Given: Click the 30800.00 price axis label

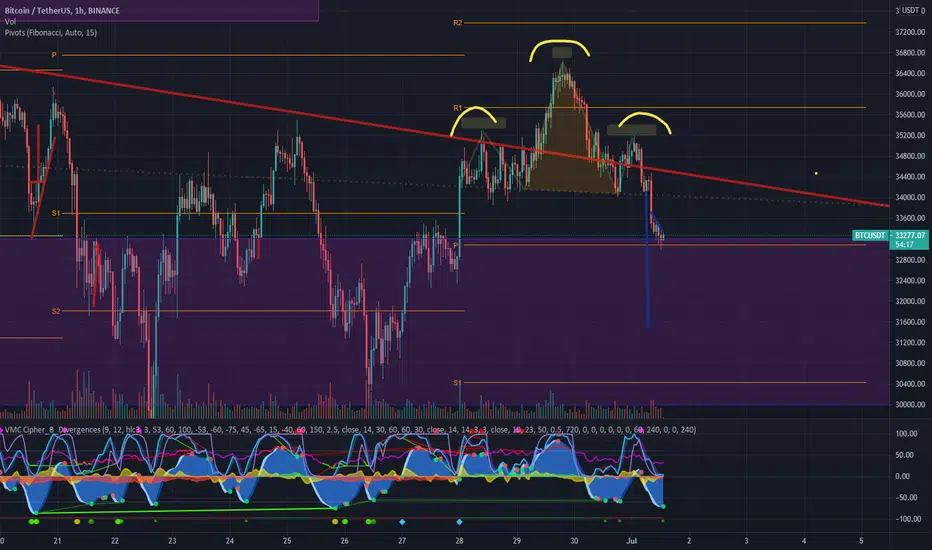Looking at the screenshot, I should coord(910,363).
